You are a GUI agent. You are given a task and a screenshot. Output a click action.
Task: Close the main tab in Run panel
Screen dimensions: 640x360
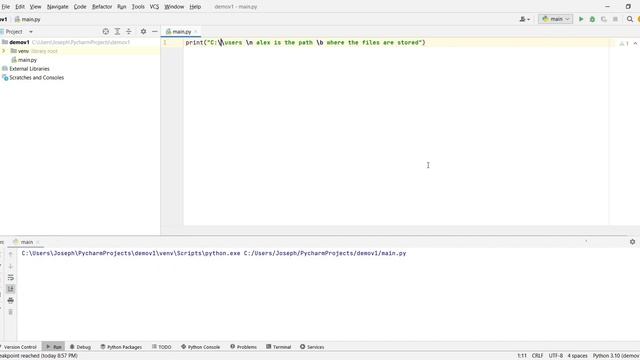pyautogui.click(x=38, y=242)
